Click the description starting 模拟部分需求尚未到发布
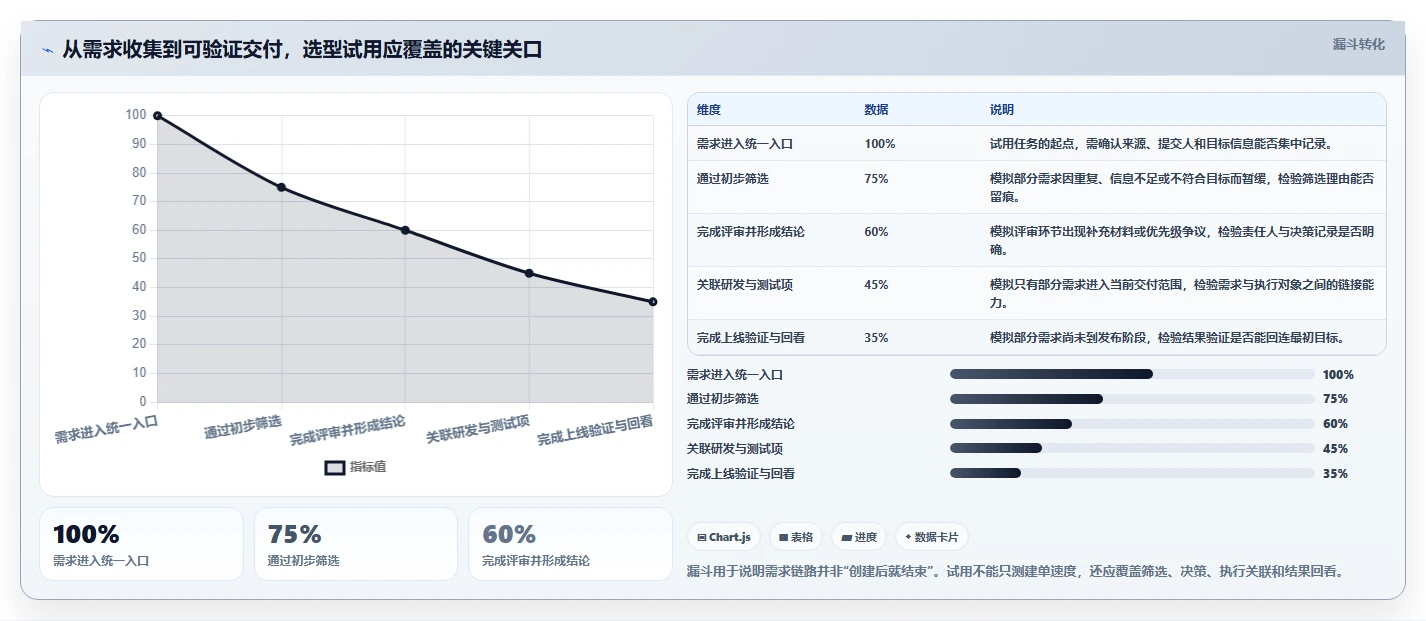 click(1167, 338)
